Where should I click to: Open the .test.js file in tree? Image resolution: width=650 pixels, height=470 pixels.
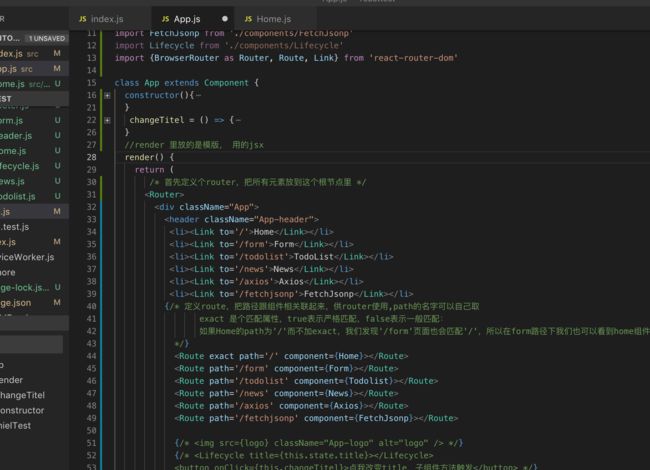[34, 227]
